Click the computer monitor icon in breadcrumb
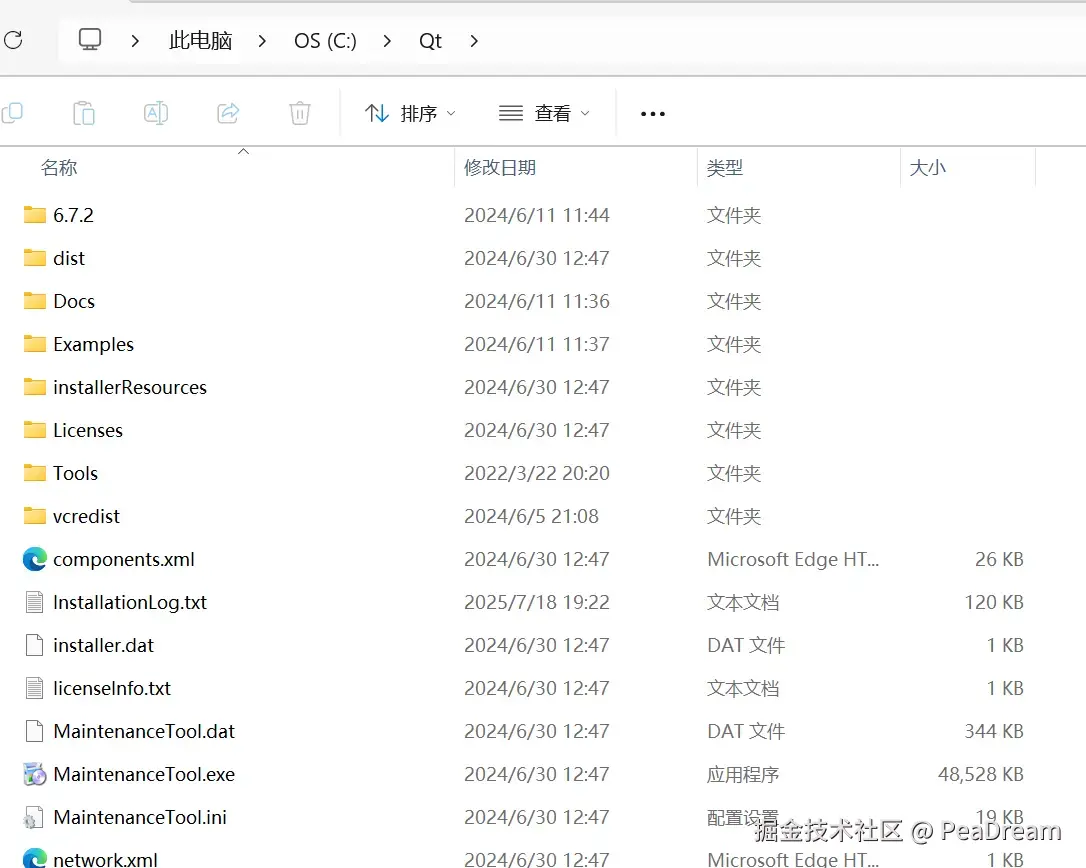 [x=89, y=39]
